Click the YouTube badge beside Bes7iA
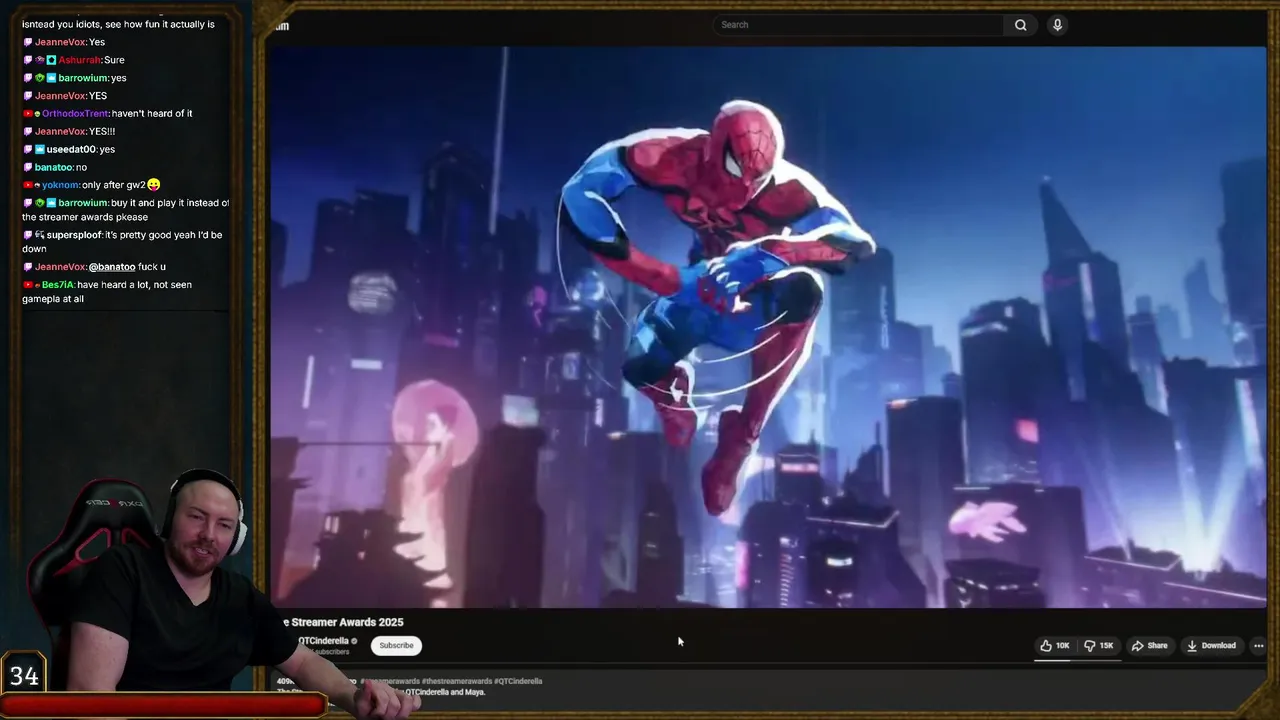1280x720 pixels. pos(27,285)
